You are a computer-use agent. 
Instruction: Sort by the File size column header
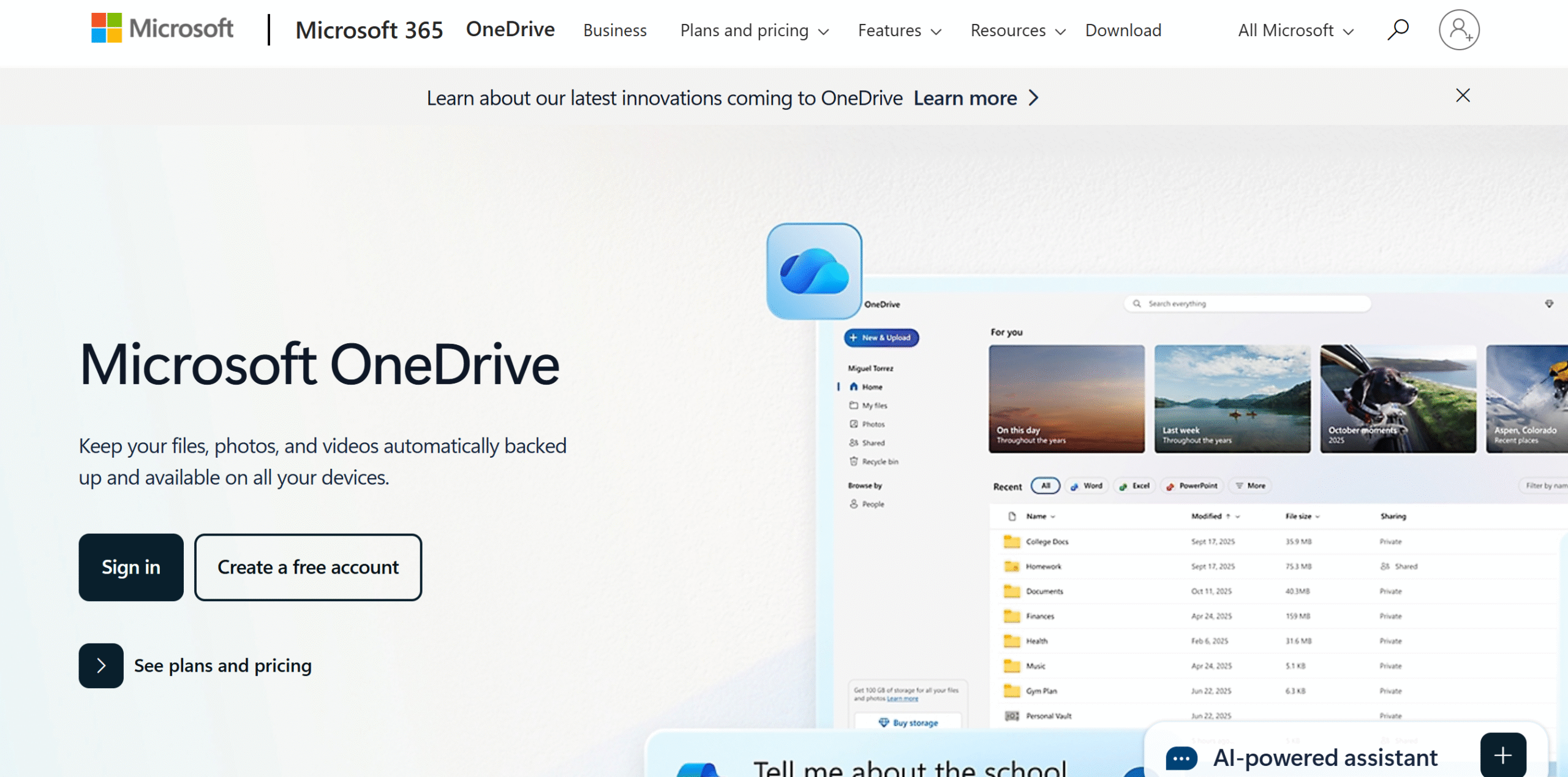[1302, 516]
